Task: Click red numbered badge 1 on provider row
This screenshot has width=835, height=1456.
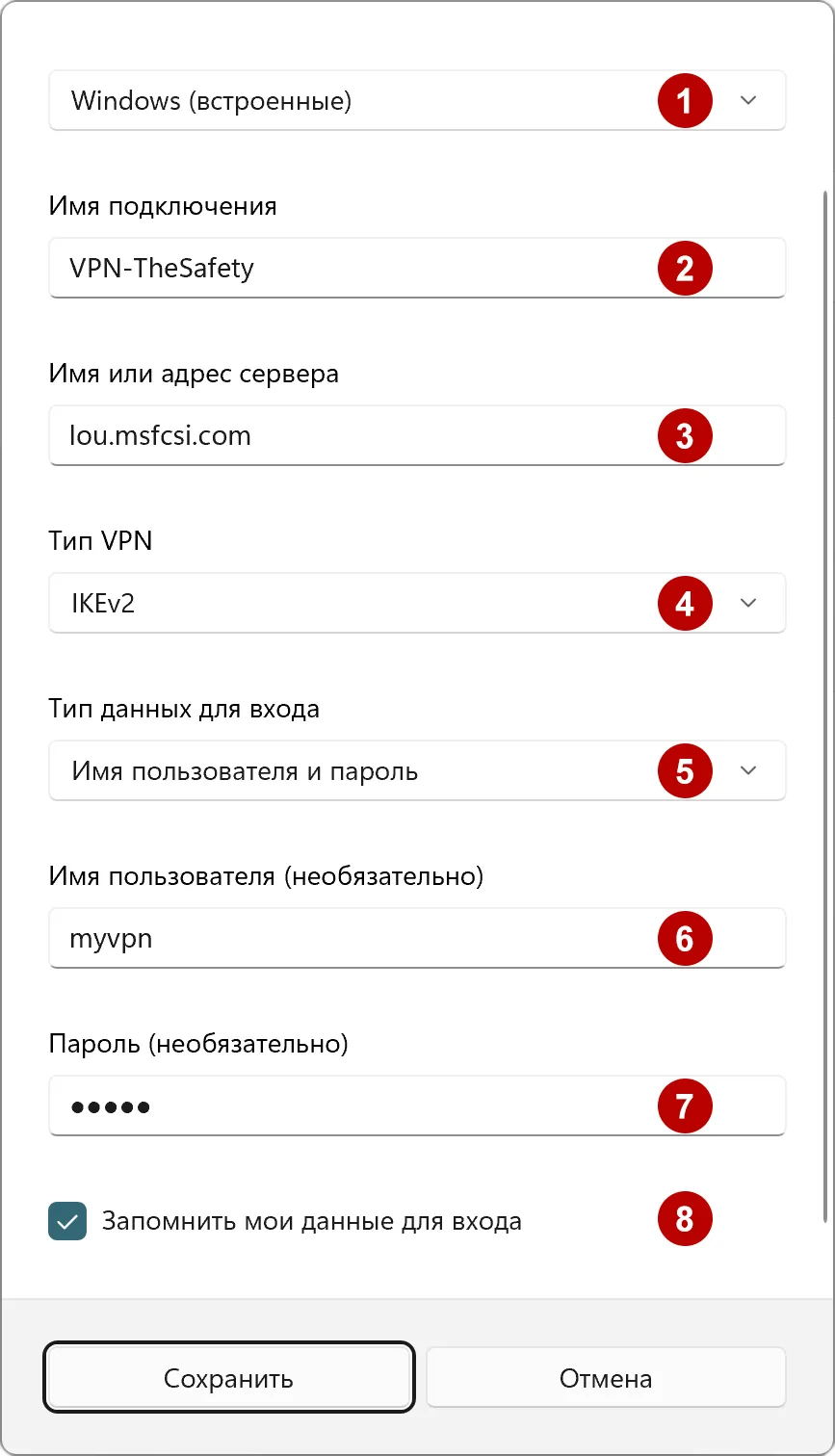Action: 685,100
